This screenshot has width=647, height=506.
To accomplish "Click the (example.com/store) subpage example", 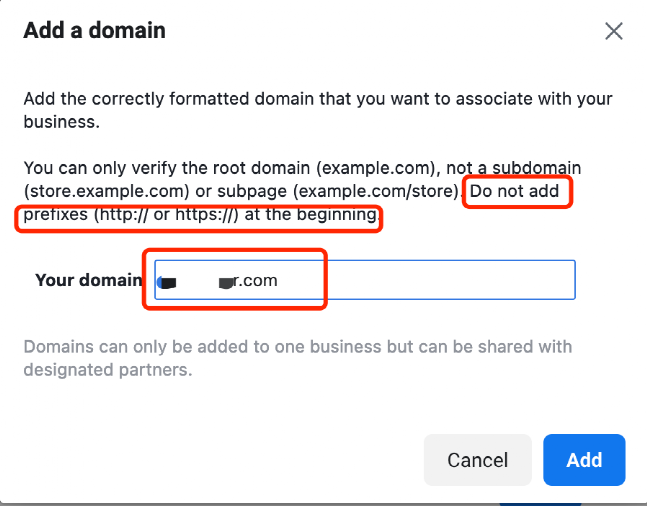I will coord(378,191).
